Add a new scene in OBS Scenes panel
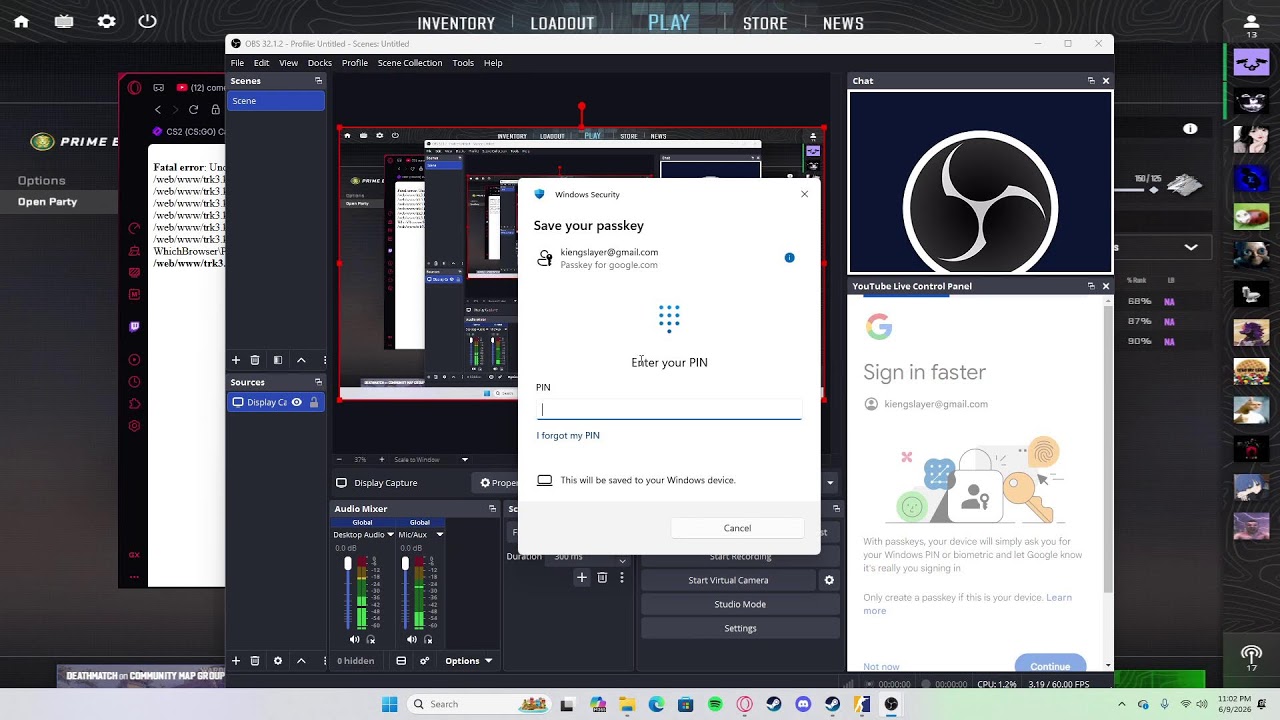Viewport: 1280px width, 720px height. (236, 360)
